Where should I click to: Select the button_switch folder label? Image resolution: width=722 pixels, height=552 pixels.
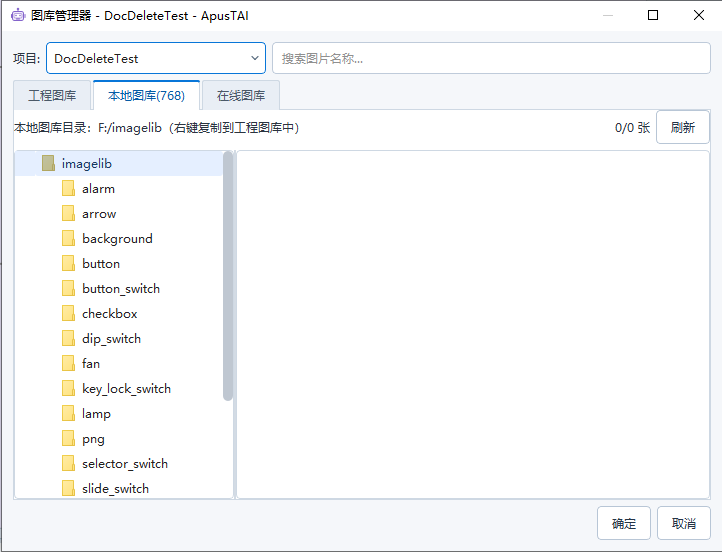121,289
